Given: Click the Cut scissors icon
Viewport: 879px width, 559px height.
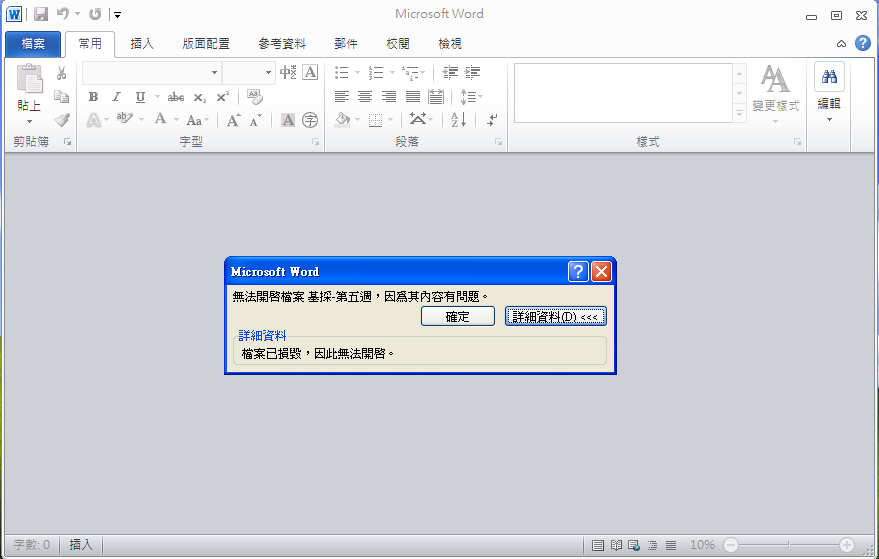Looking at the screenshot, I should tap(62, 73).
